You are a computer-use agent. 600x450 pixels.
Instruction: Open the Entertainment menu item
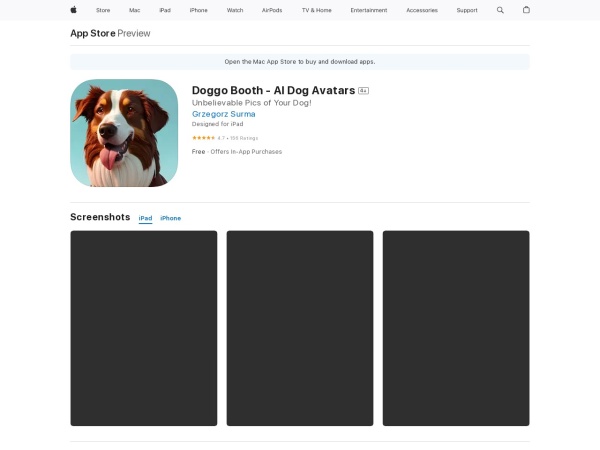click(369, 10)
